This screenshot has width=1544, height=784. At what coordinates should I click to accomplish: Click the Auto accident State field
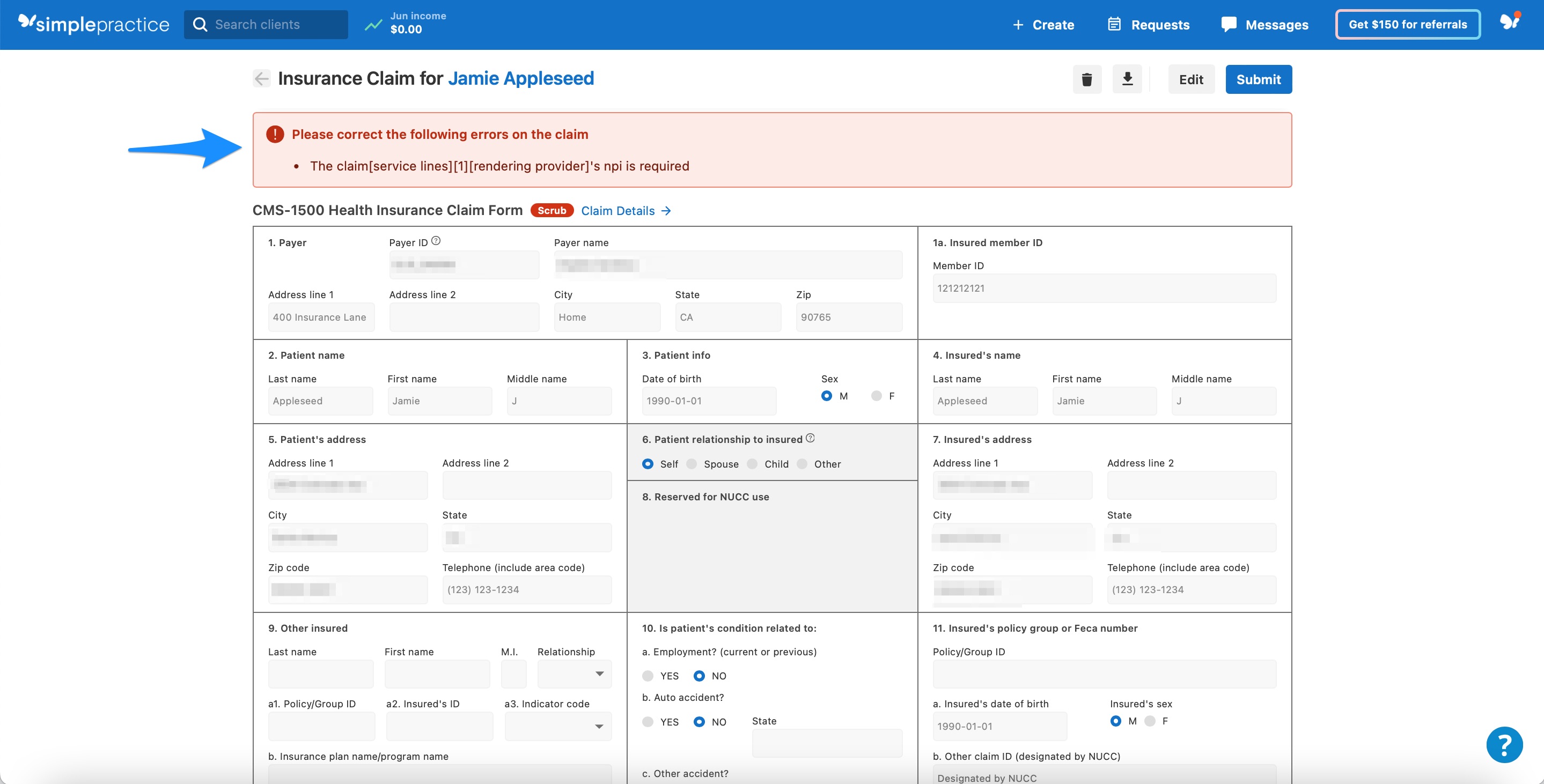(827, 743)
